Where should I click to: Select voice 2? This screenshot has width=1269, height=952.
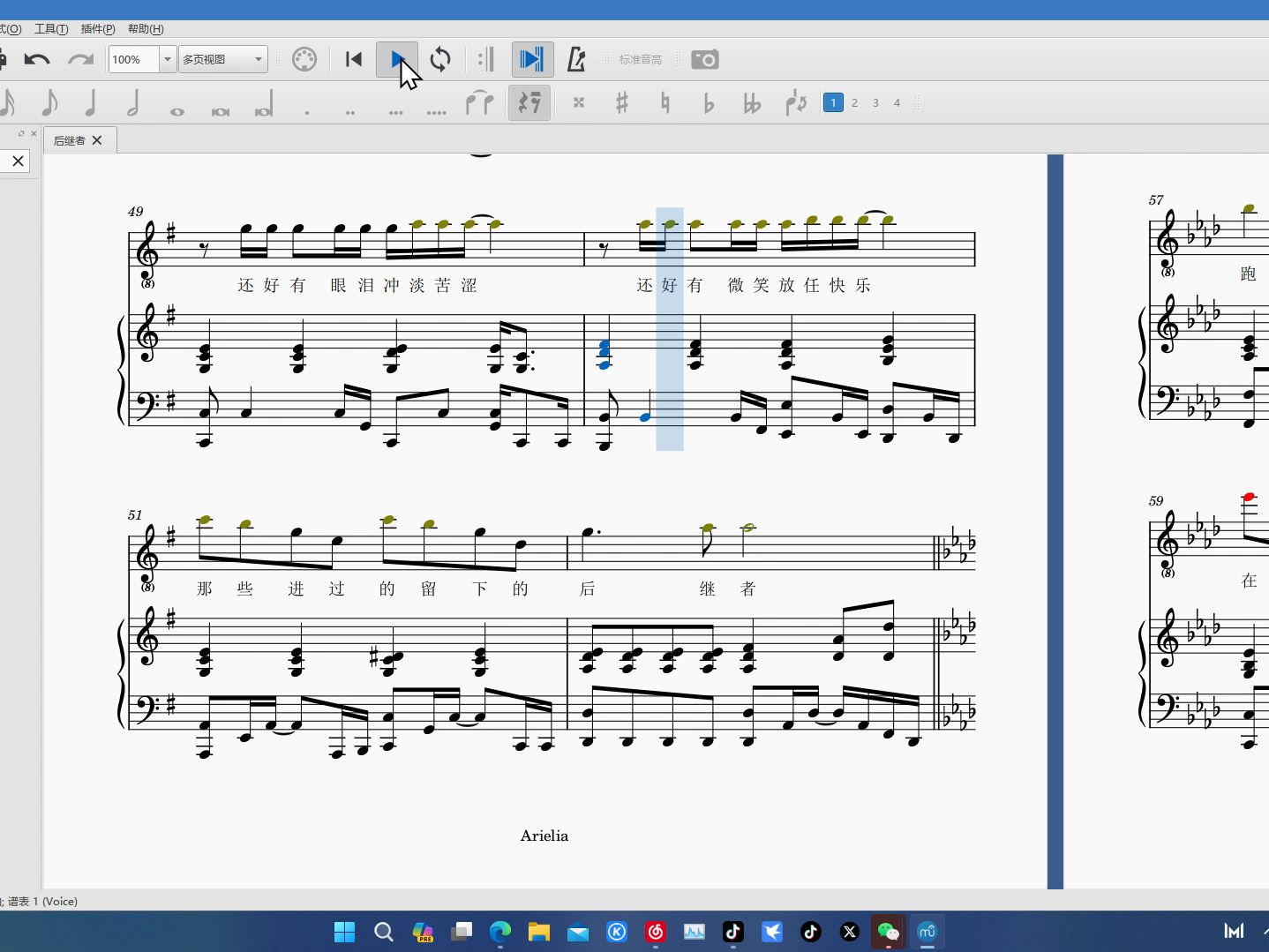coord(854,103)
